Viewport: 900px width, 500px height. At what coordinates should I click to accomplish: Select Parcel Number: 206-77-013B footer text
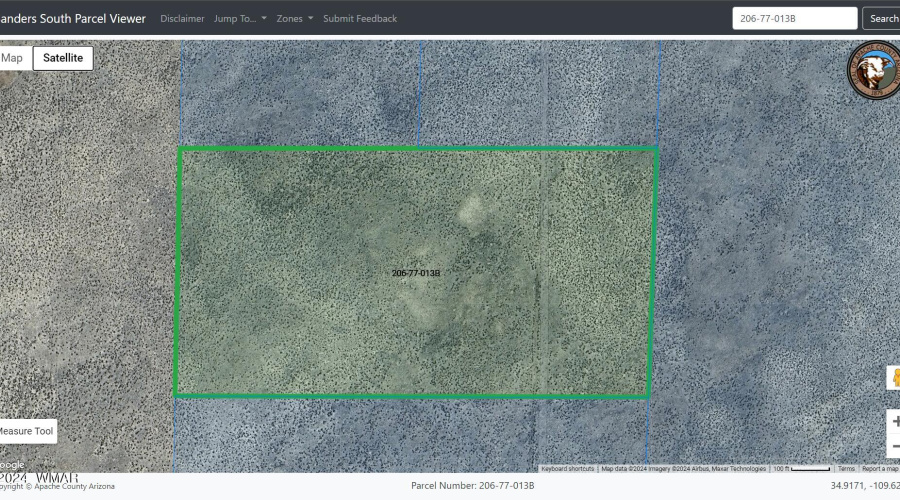click(472, 486)
